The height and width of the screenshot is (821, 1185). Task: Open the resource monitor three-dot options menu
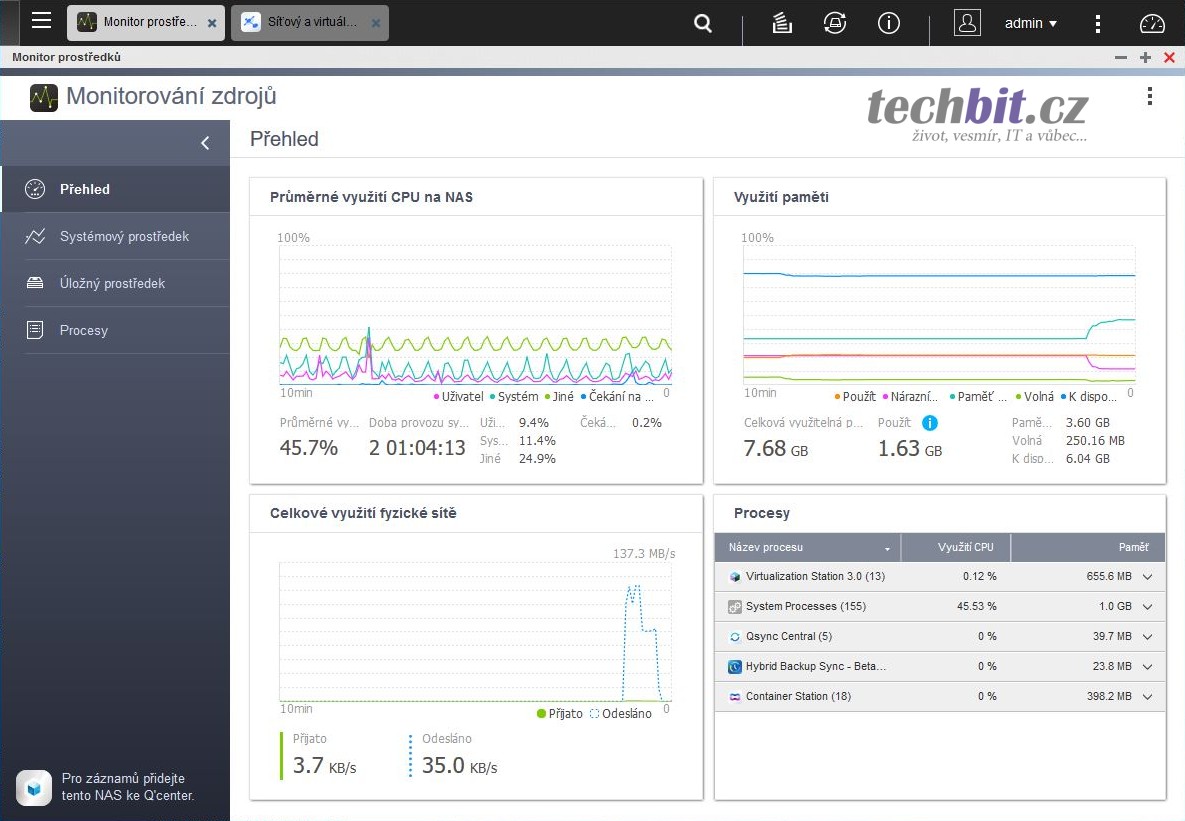pyautogui.click(x=1150, y=97)
